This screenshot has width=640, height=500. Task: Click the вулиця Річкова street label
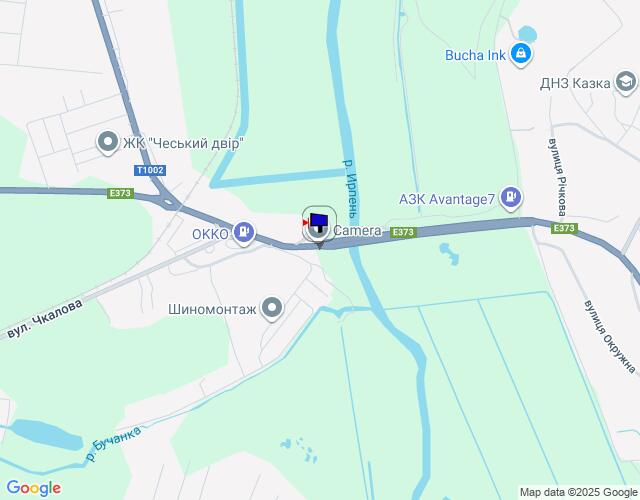tap(558, 177)
